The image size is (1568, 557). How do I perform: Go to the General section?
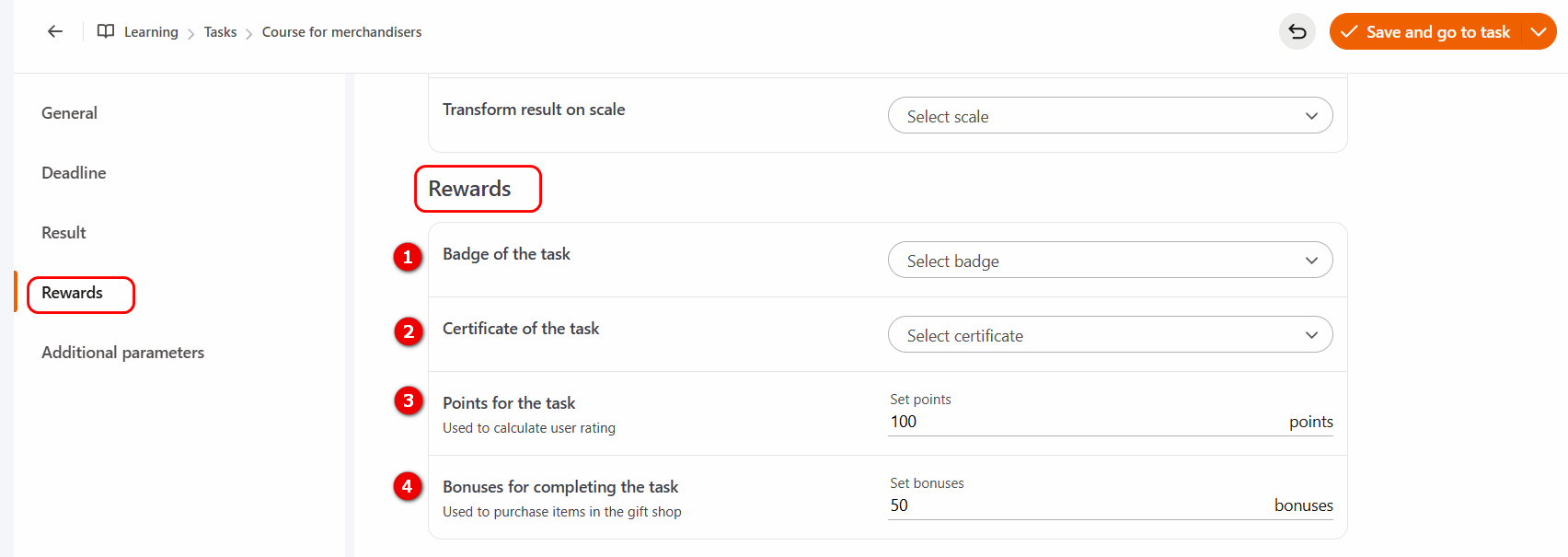pyautogui.click(x=69, y=113)
